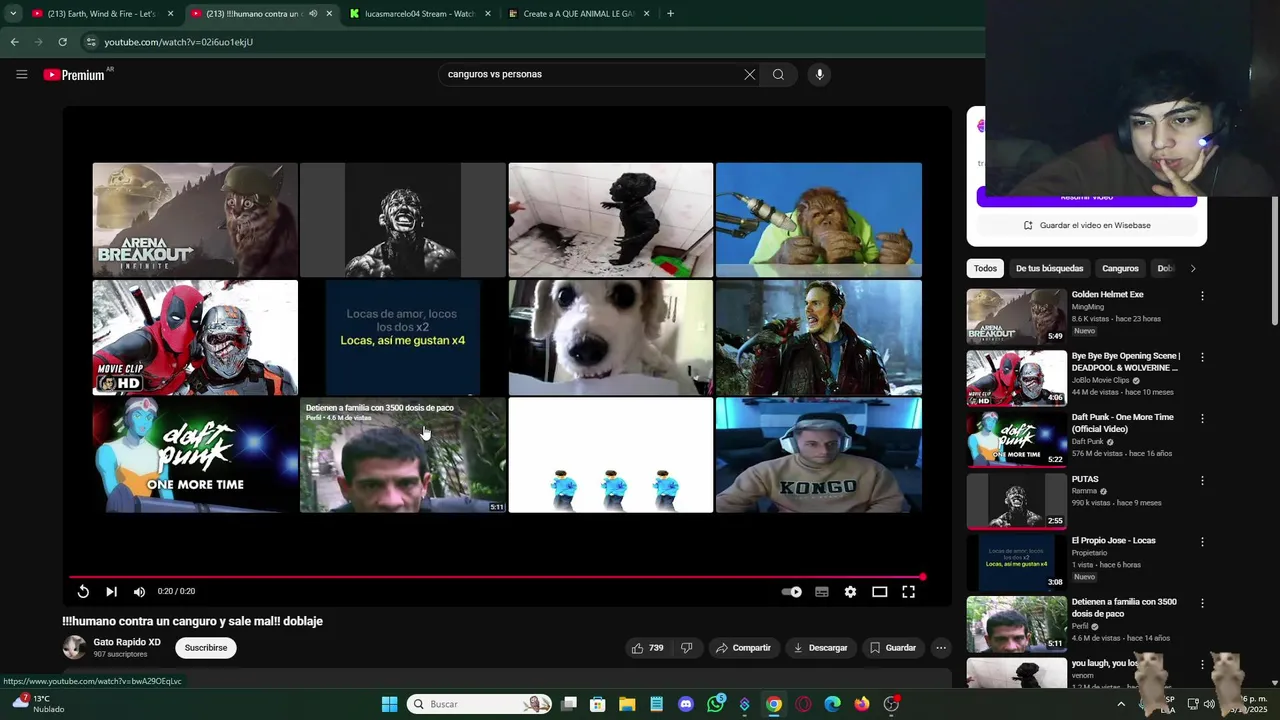Image resolution: width=1280 pixels, height=720 pixels.
Task: Toggle the autoplay switch in the player
Action: pyautogui.click(x=791, y=592)
